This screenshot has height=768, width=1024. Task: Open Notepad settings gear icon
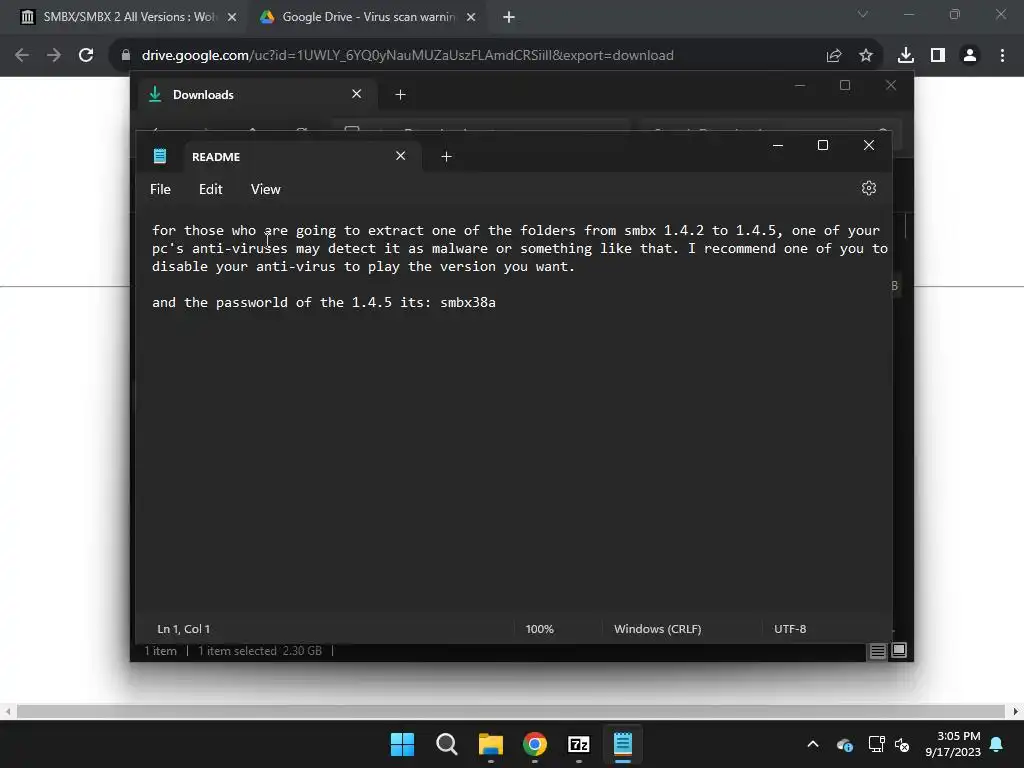click(x=869, y=188)
